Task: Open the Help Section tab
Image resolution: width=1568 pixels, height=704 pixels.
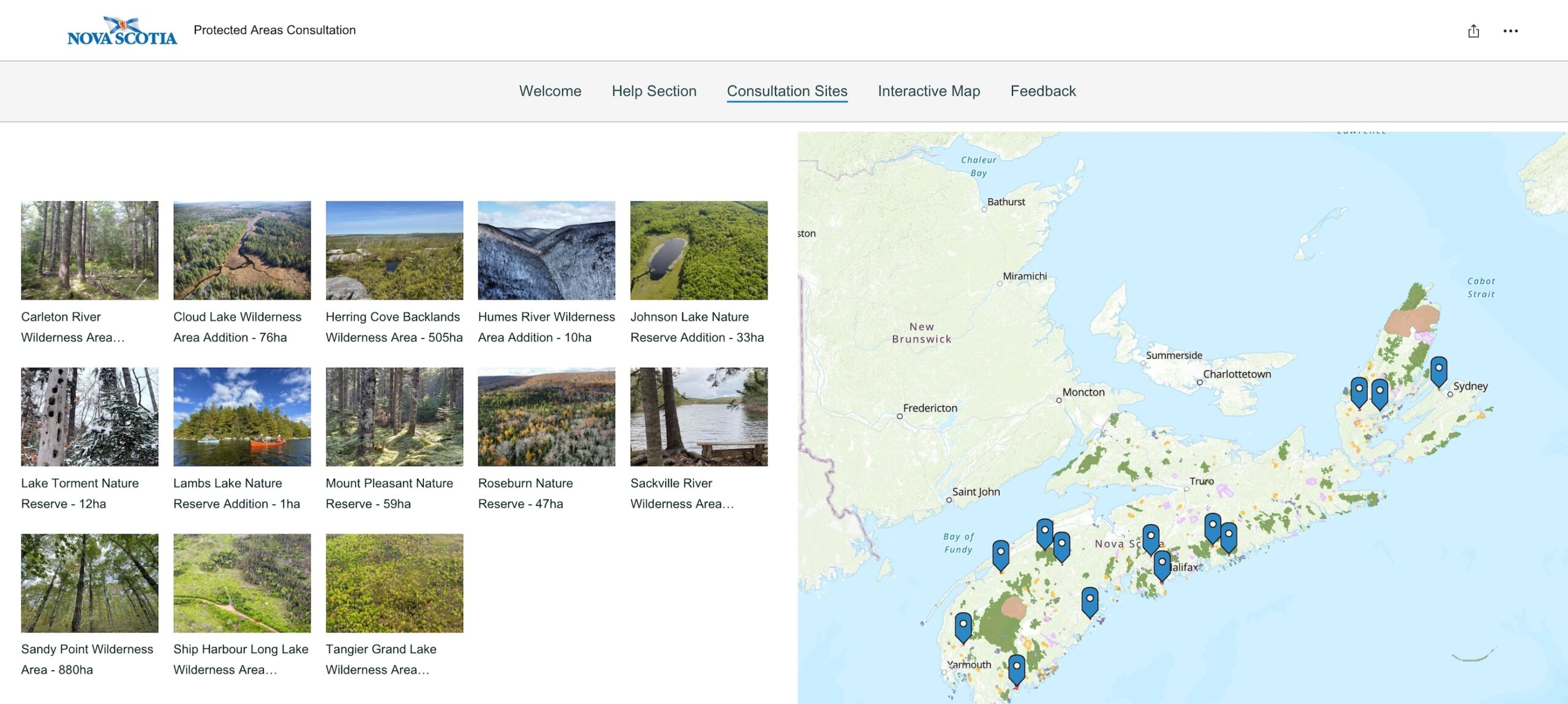Action: coord(654,91)
